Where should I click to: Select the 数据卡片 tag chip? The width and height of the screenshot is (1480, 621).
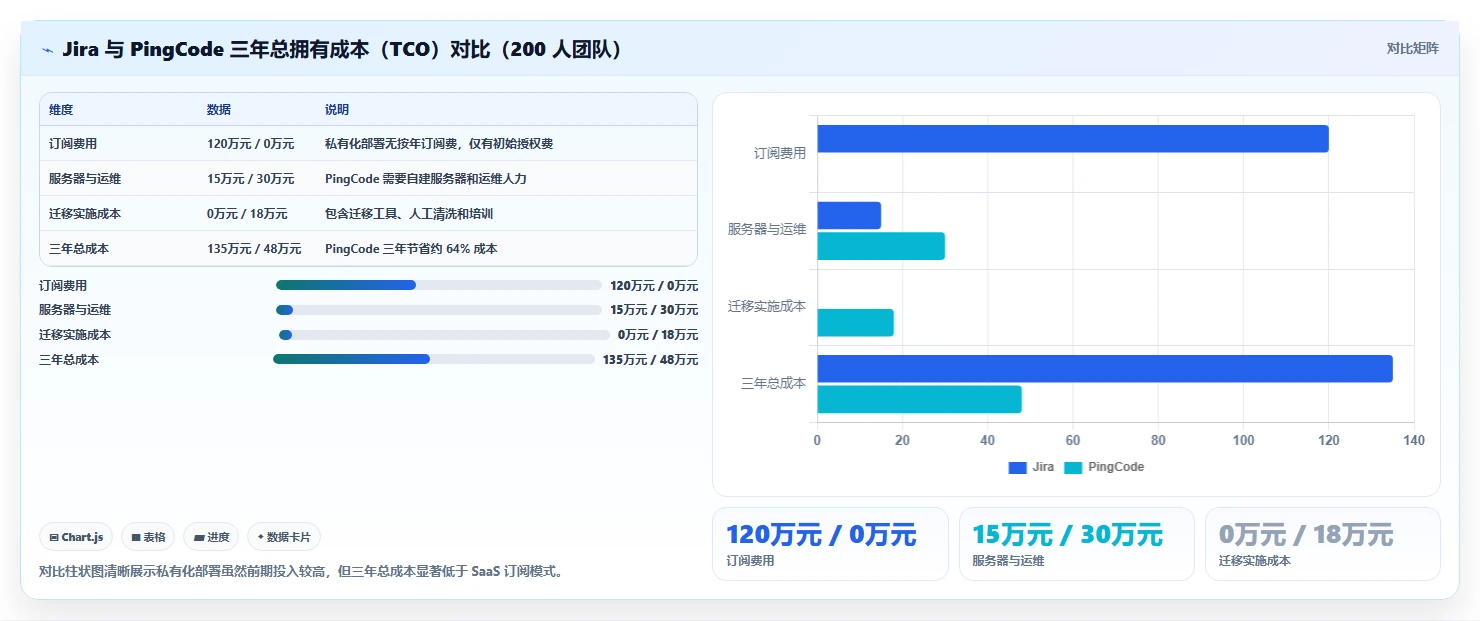(x=284, y=537)
